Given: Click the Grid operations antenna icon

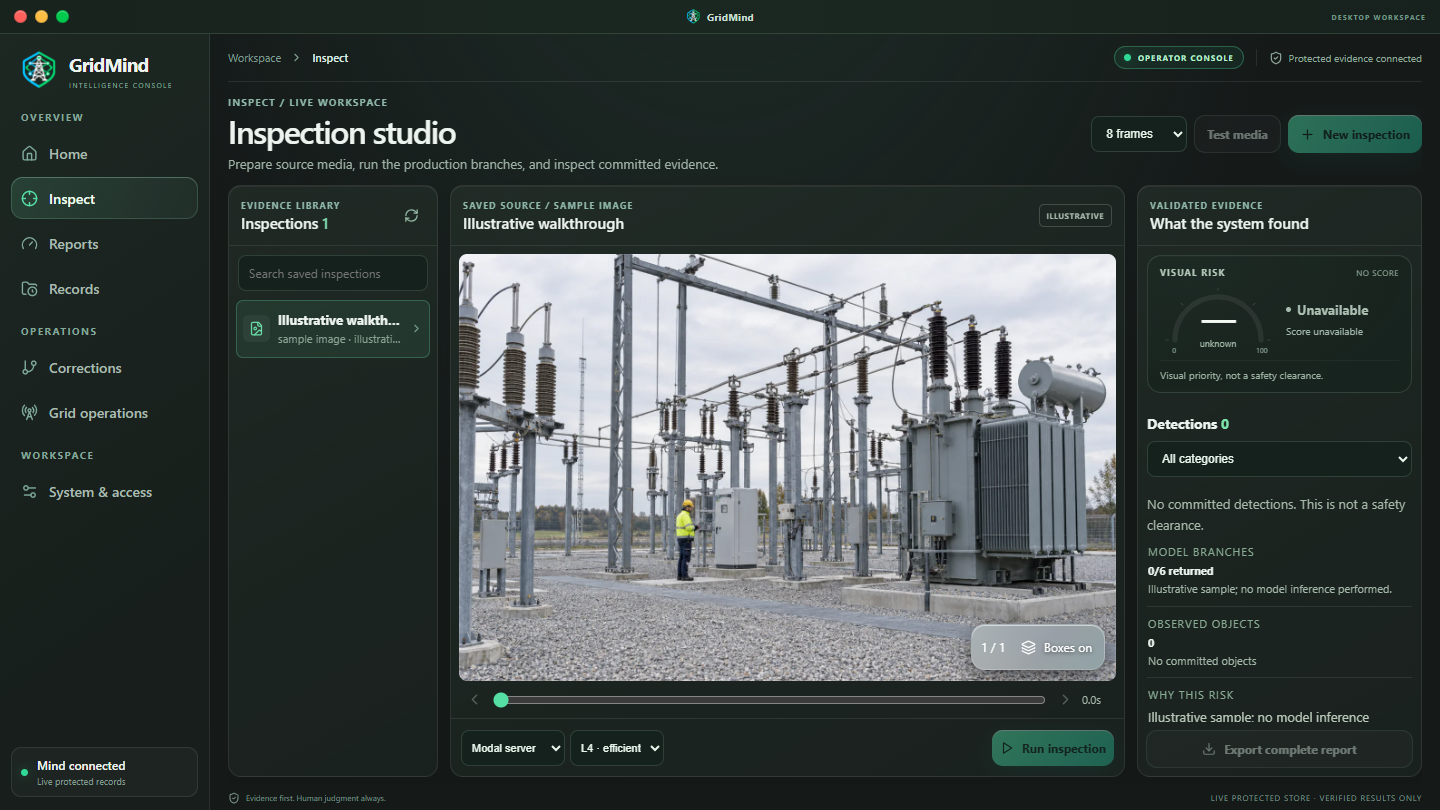Looking at the screenshot, I should tap(30, 413).
